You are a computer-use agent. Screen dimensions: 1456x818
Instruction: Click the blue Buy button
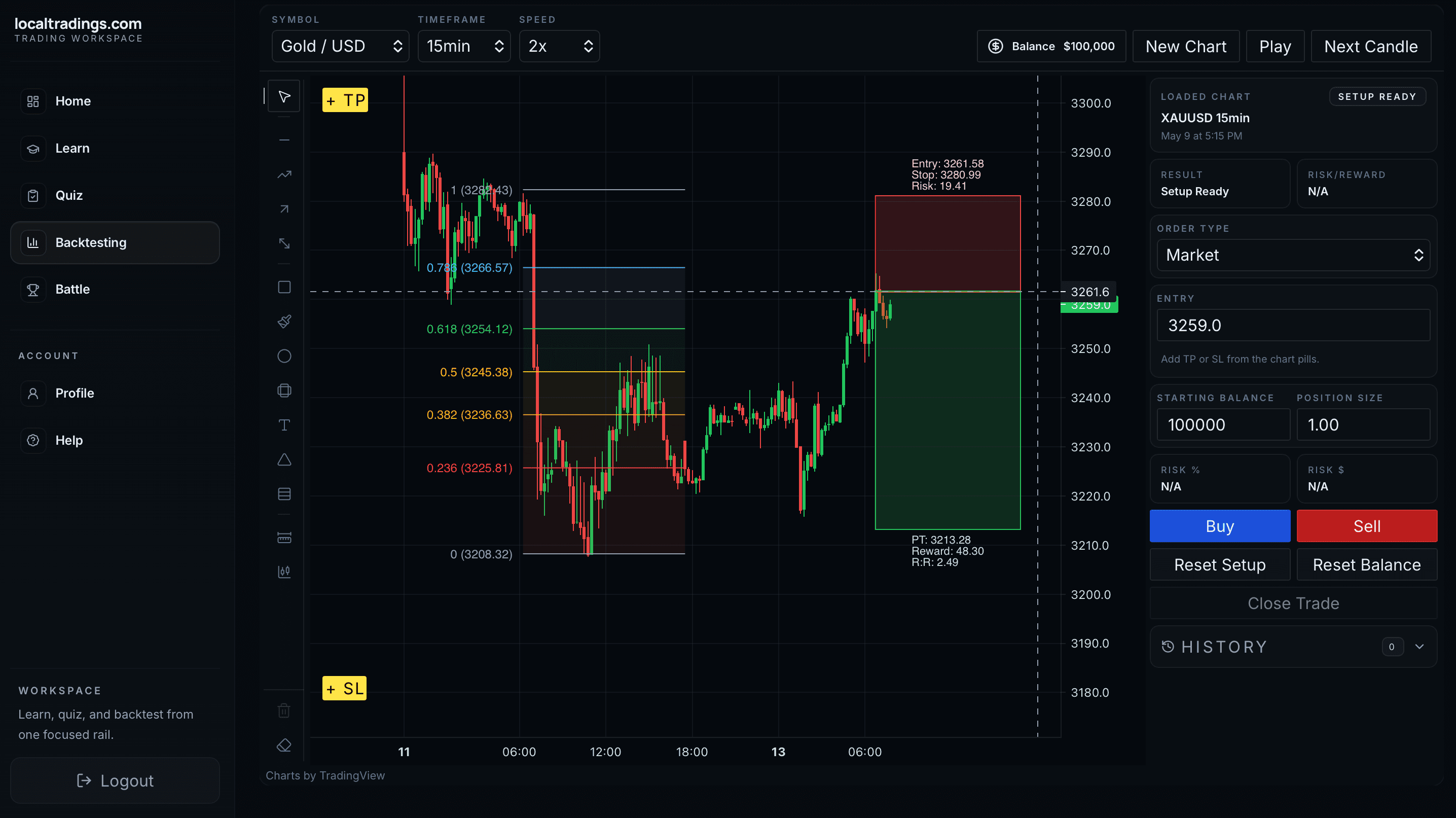point(1220,526)
